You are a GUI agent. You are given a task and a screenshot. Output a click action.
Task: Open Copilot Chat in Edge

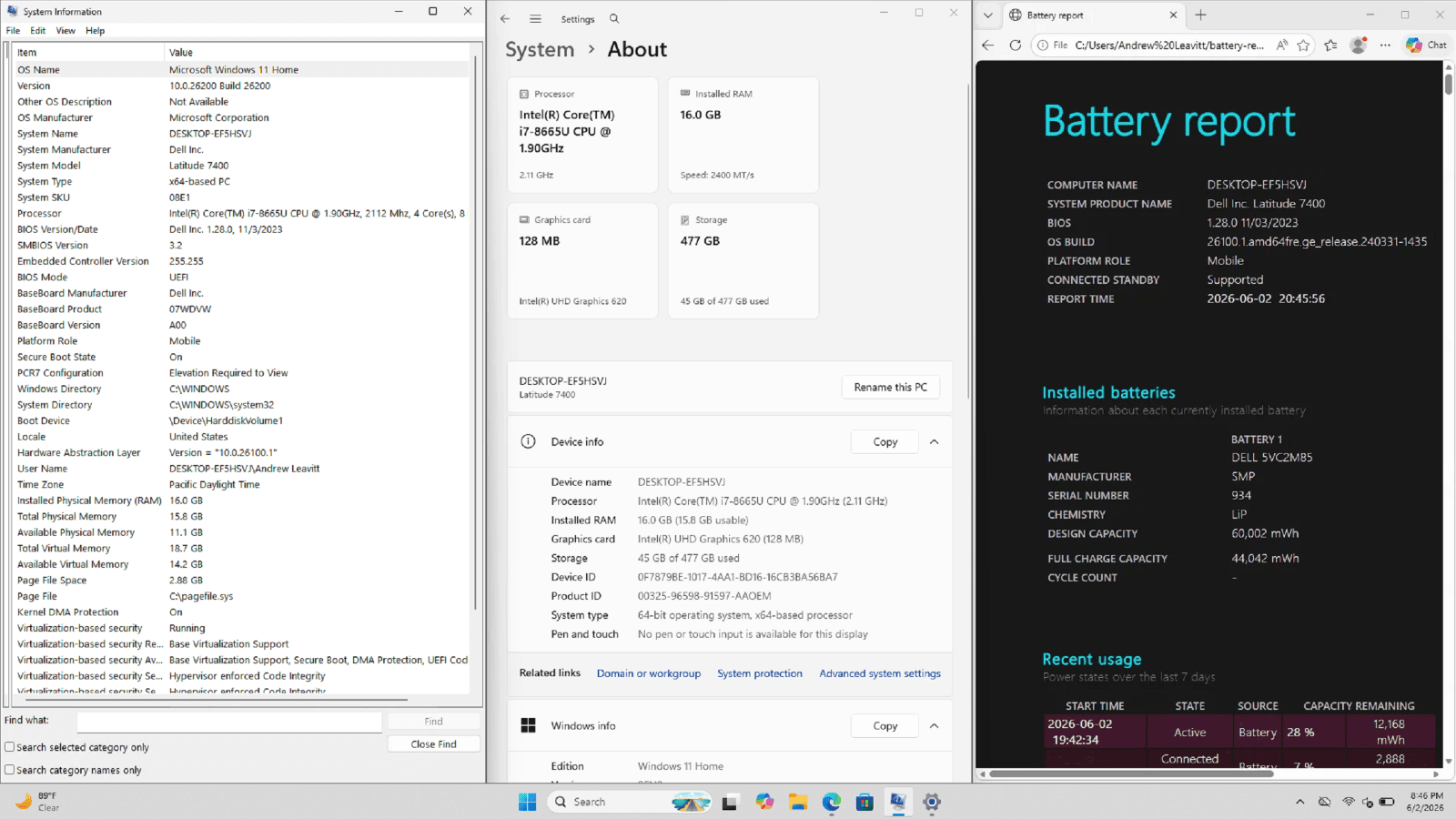tap(1426, 45)
